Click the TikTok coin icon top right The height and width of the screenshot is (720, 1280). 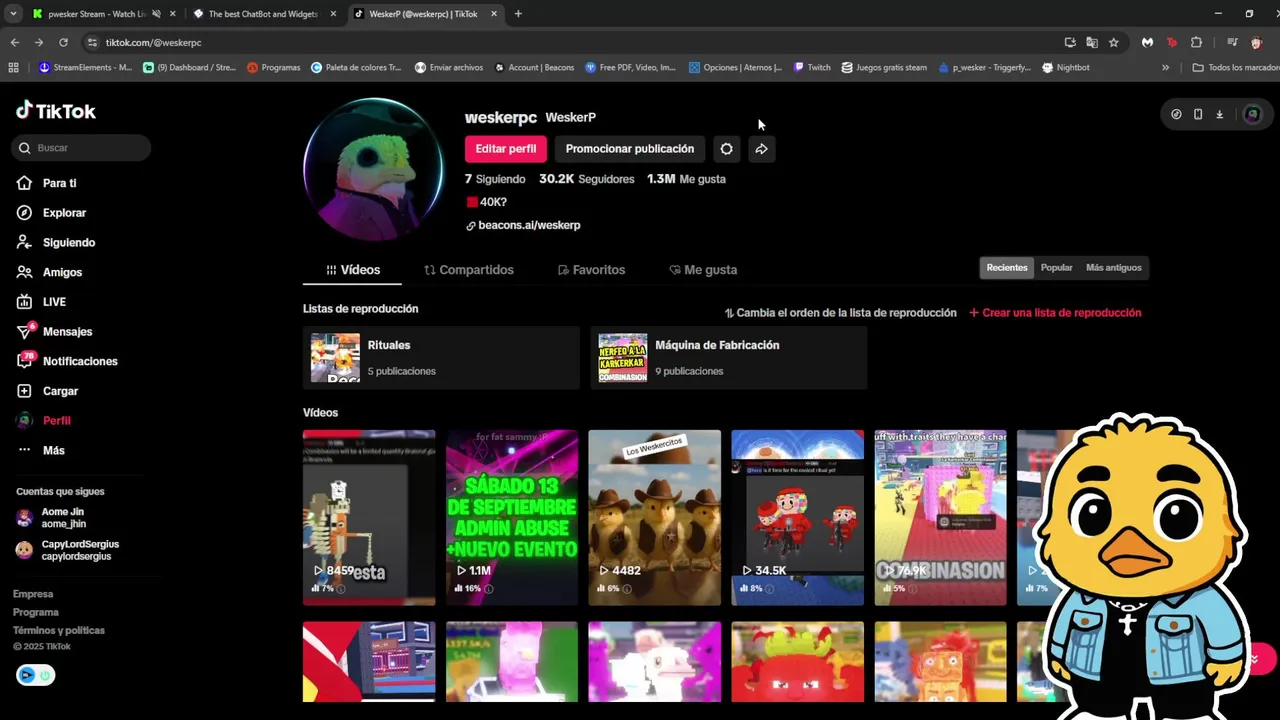click(x=1176, y=114)
